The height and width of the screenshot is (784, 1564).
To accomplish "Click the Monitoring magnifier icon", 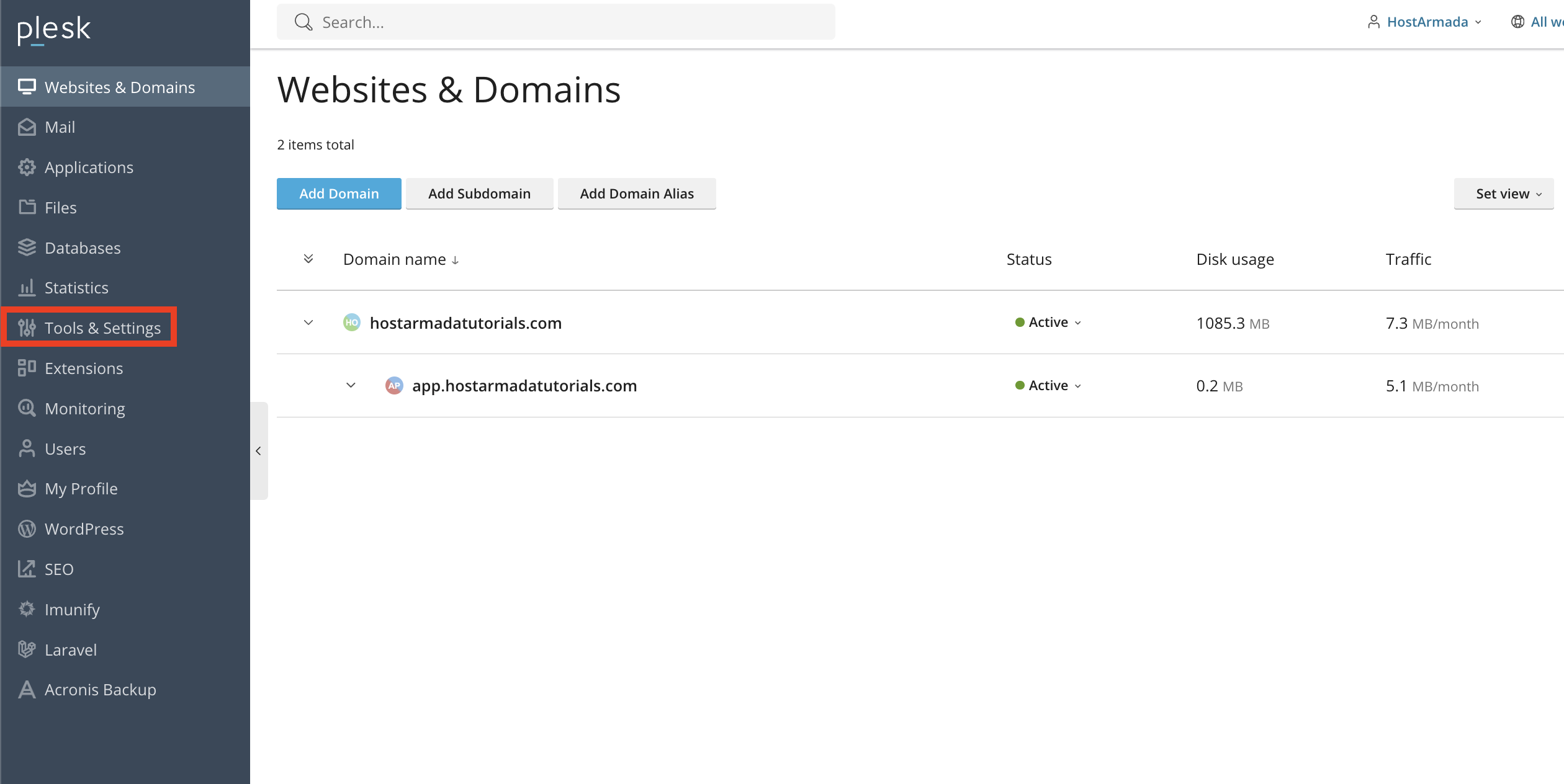I will point(27,408).
